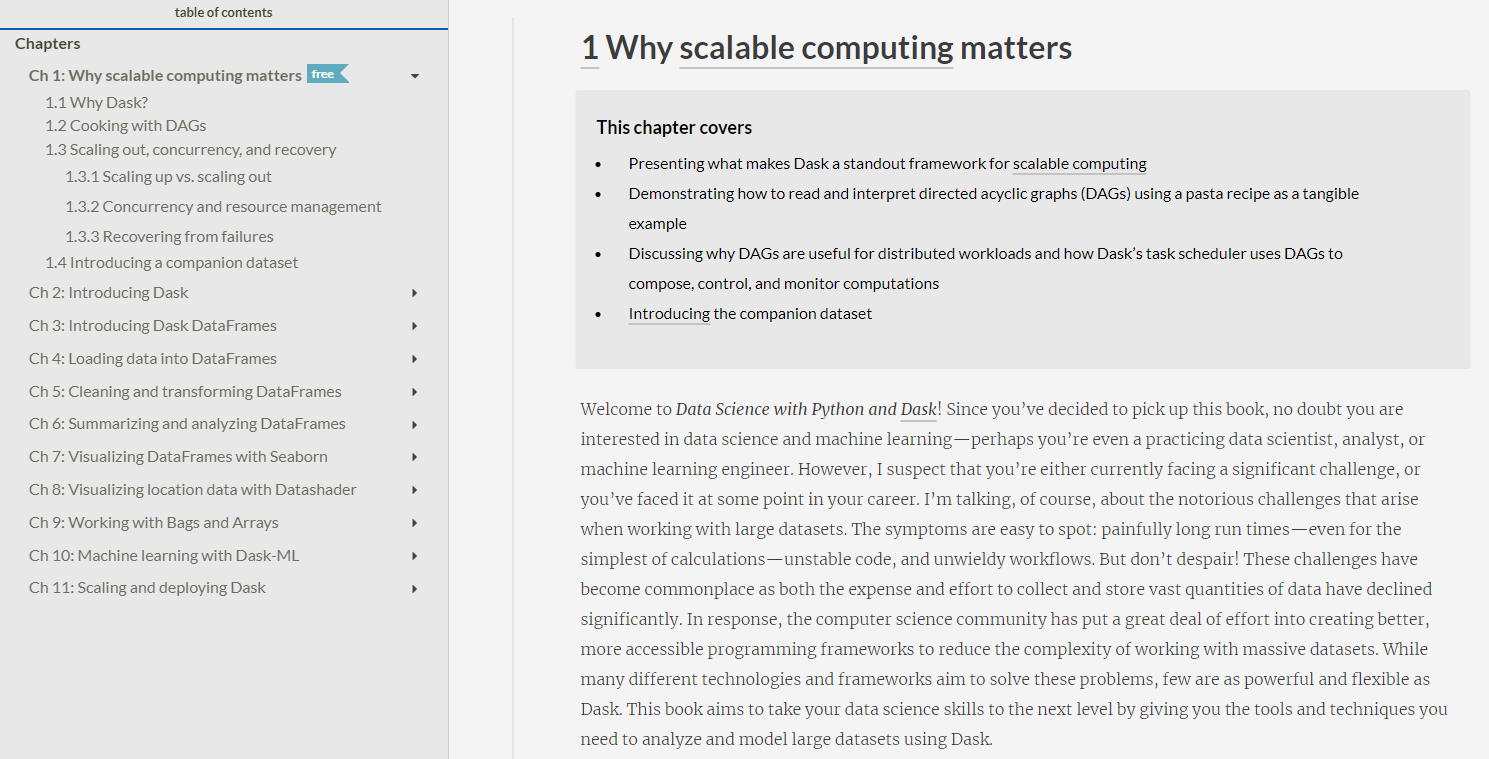Expand Ch 6: Summarizing and analyzing arrow
The image size is (1489, 759).
coord(415,425)
